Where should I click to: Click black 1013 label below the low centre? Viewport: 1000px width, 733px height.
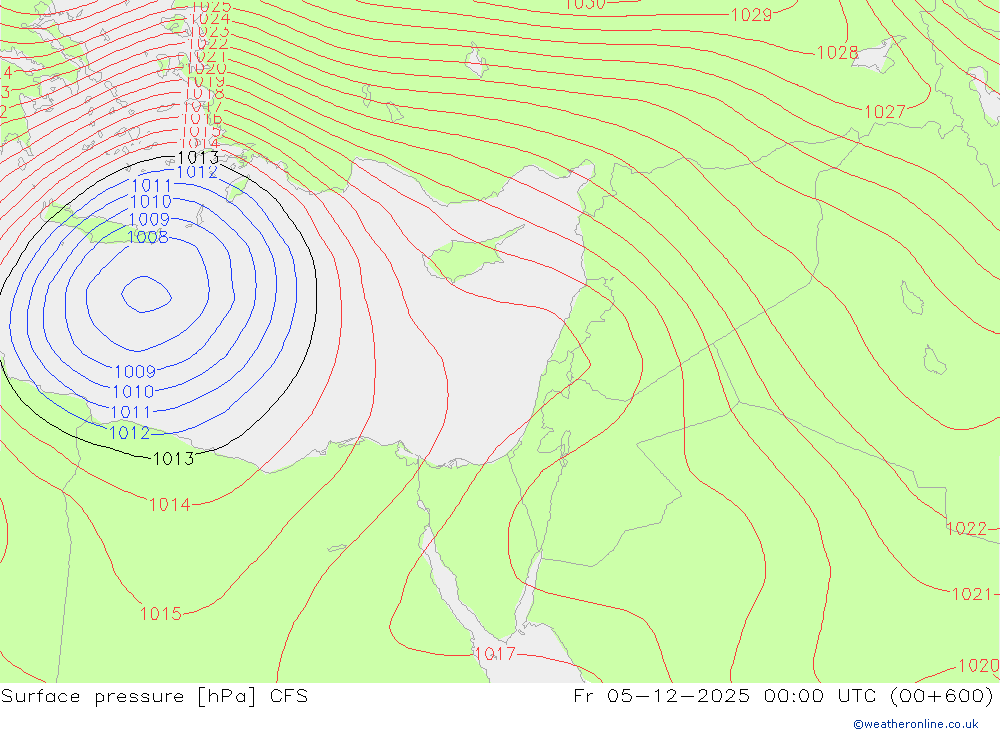pyautogui.click(x=173, y=459)
